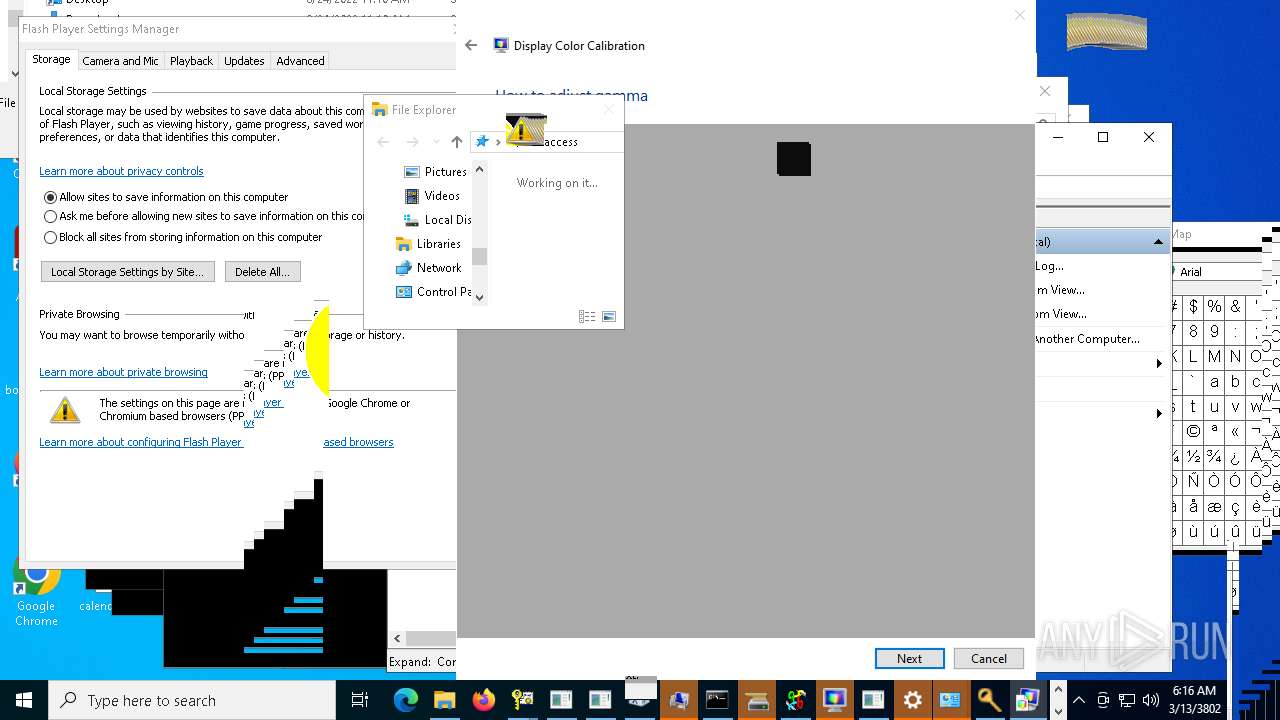Screen dimensions: 1280x720
Task: Open the Settings gear taskbar icon
Action: (x=912, y=700)
